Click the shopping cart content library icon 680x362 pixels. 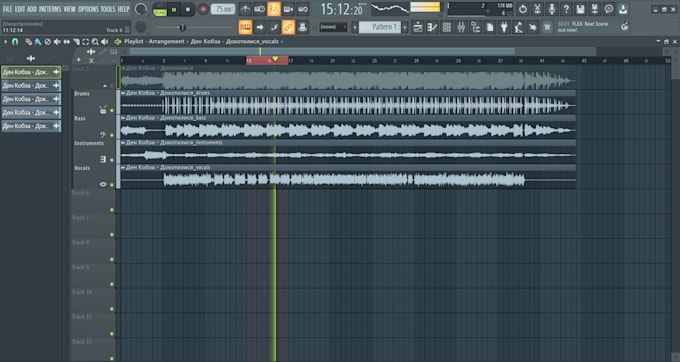point(547,27)
